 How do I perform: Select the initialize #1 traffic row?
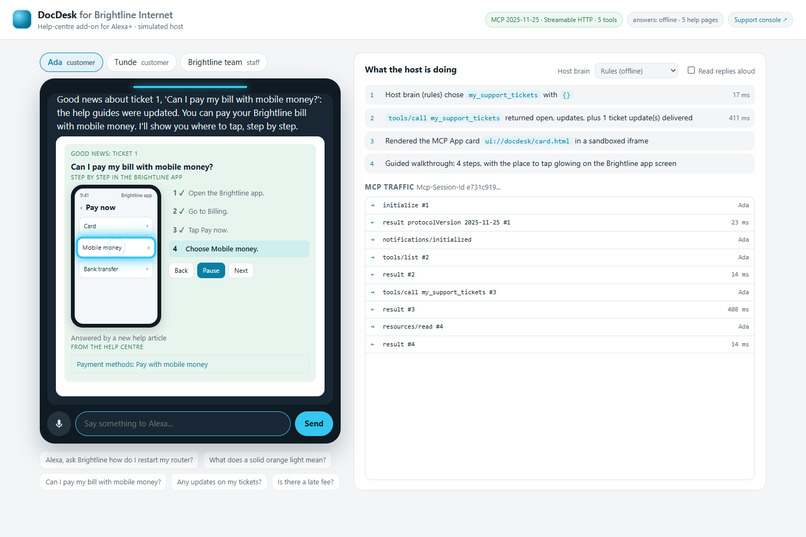pos(559,206)
